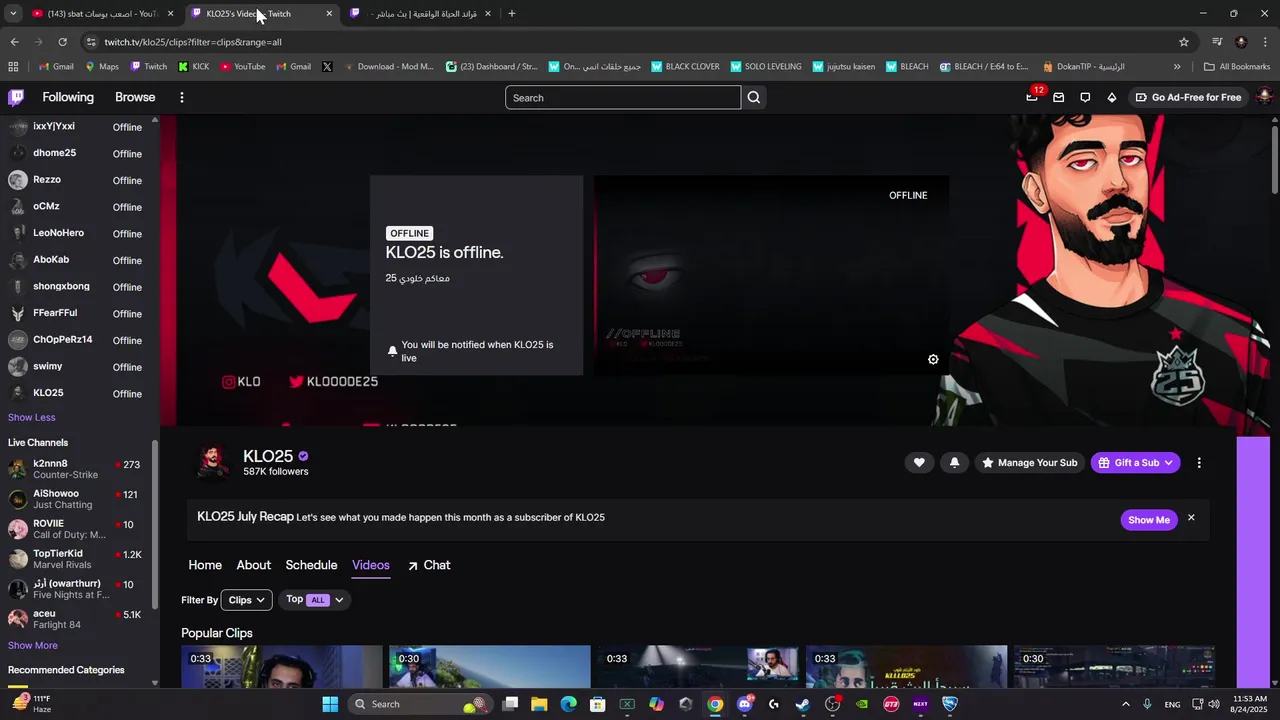Open the SOLO LEVELING bookmark

tap(766, 67)
